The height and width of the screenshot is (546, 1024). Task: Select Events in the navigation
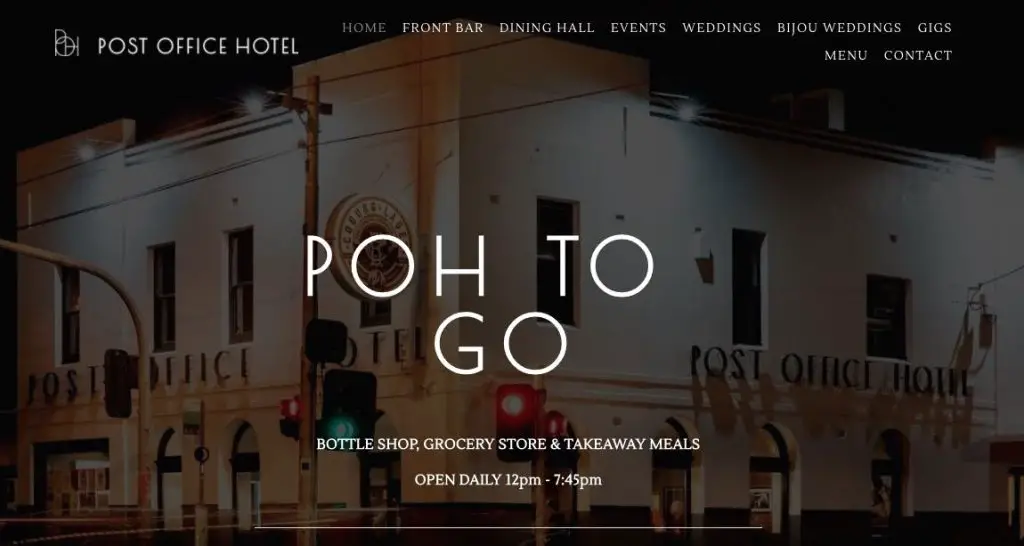638,27
